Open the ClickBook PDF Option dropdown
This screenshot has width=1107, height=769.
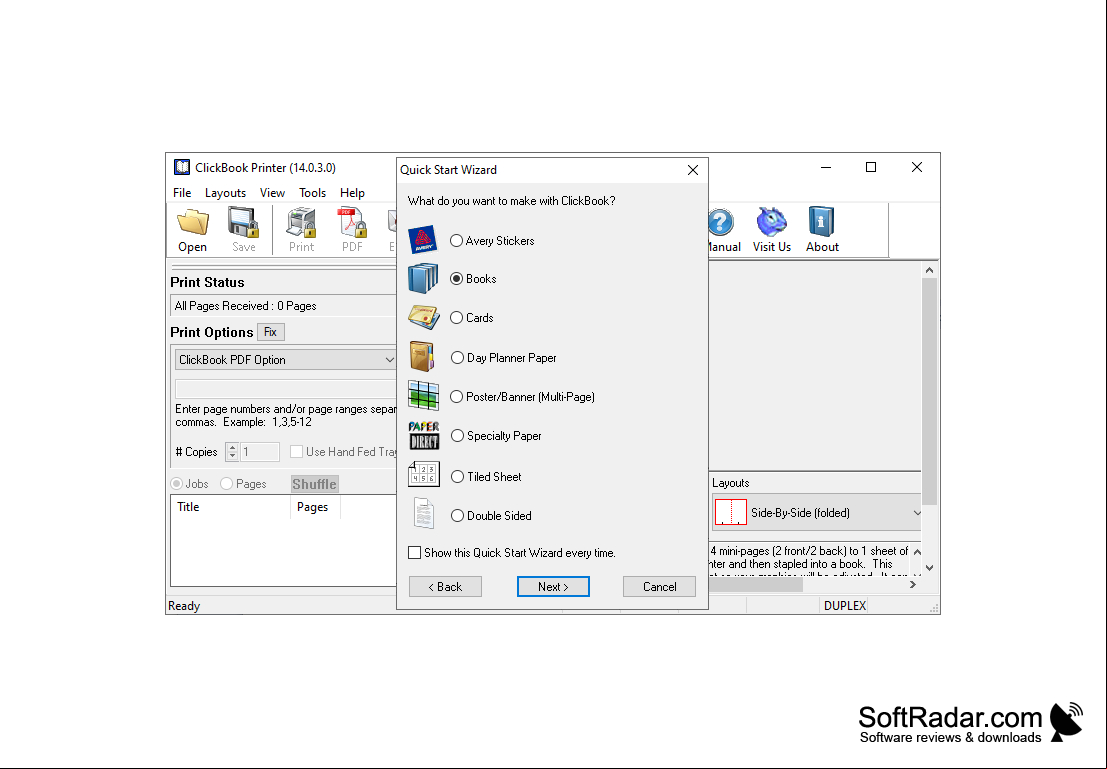pyautogui.click(x=285, y=359)
